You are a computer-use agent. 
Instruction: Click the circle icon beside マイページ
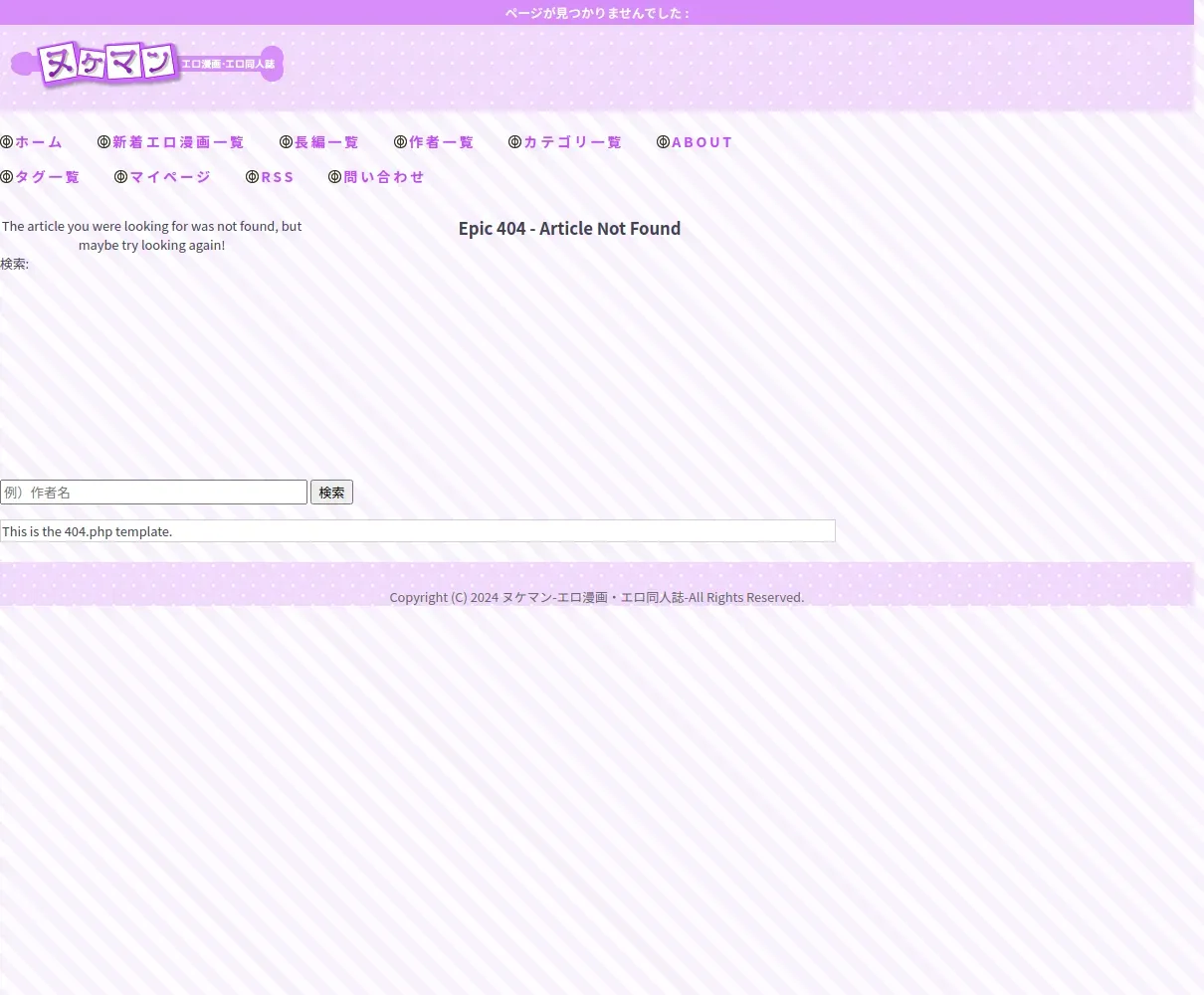[x=120, y=177]
